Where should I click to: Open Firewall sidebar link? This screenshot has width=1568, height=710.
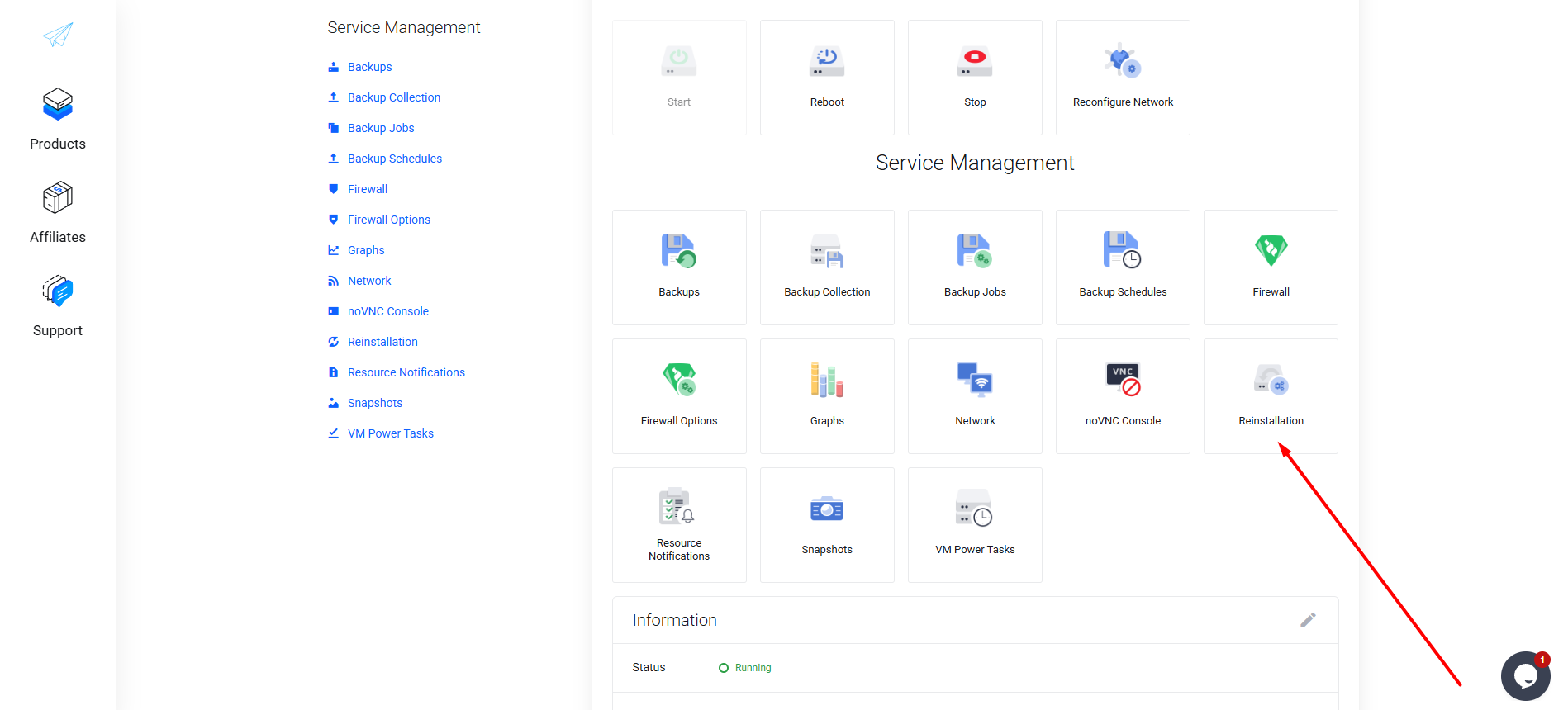click(x=368, y=189)
